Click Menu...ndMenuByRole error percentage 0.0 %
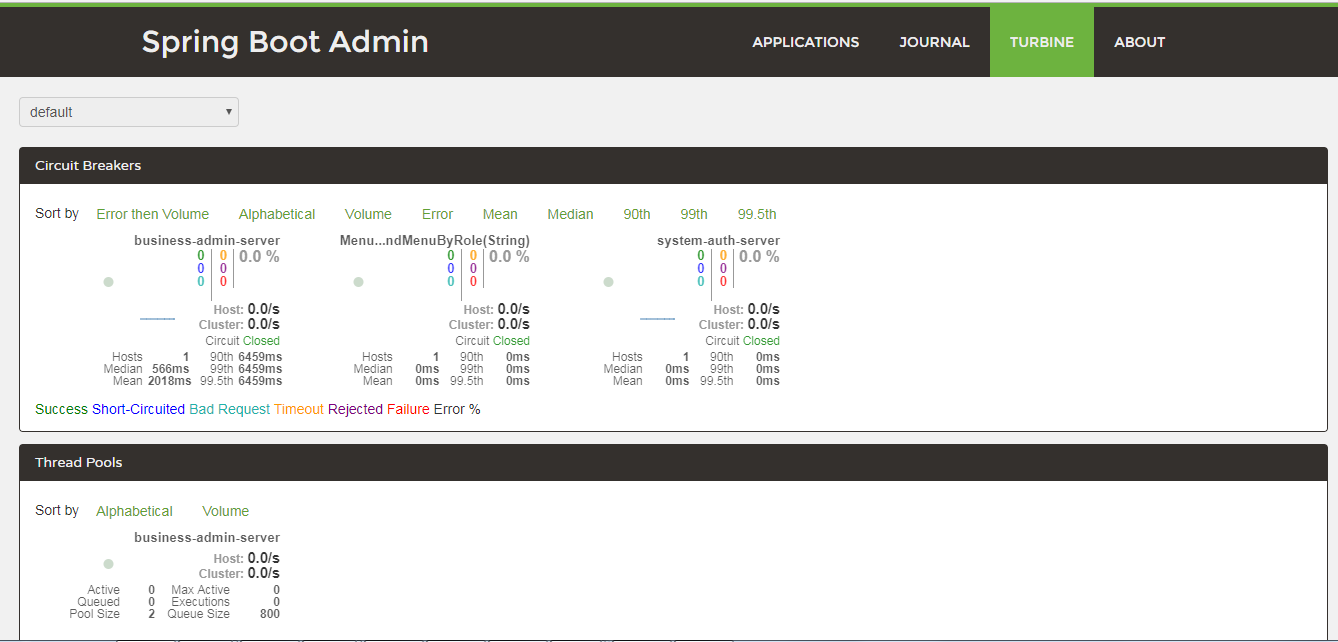 coord(509,257)
